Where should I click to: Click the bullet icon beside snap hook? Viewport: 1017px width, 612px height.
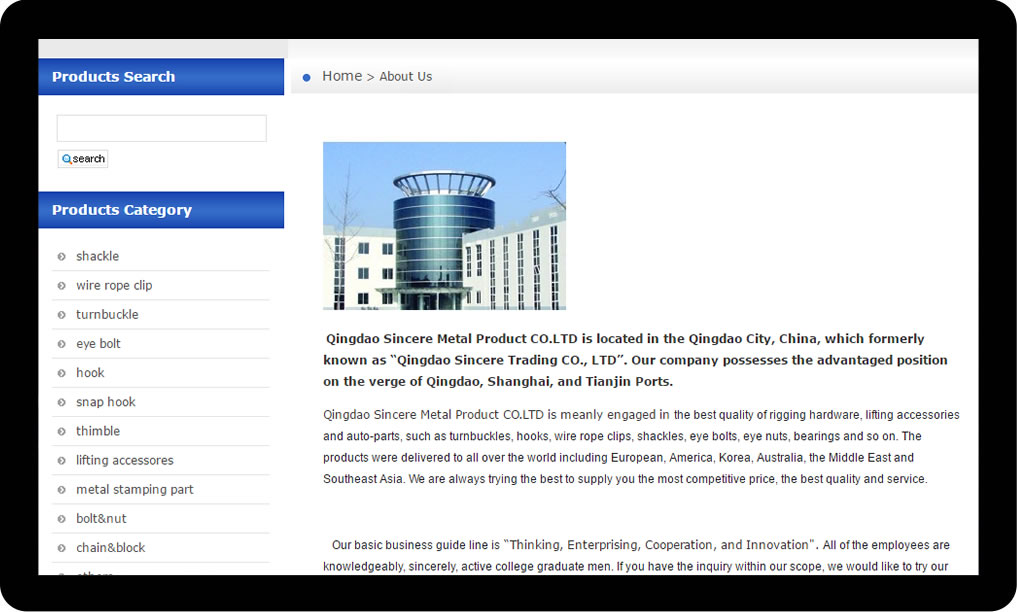[x=62, y=403]
